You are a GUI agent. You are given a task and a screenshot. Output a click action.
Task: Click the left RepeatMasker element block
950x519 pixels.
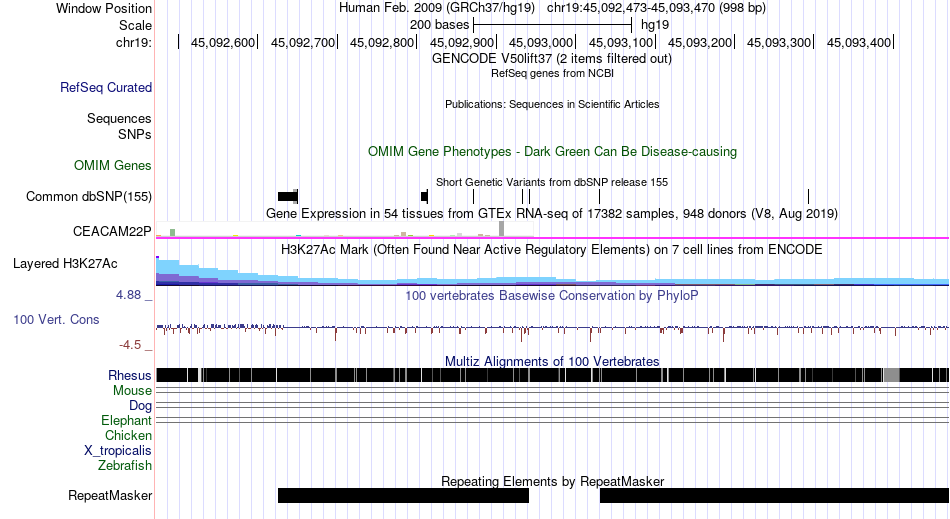click(404, 495)
